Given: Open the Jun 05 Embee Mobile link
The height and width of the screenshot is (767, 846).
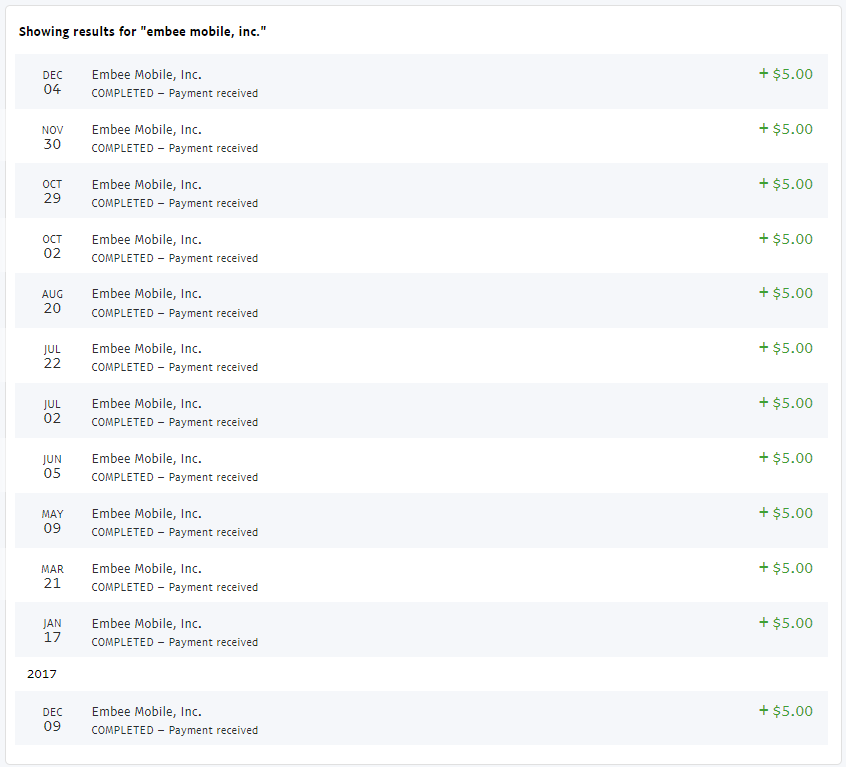Looking at the screenshot, I should click(146, 459).
